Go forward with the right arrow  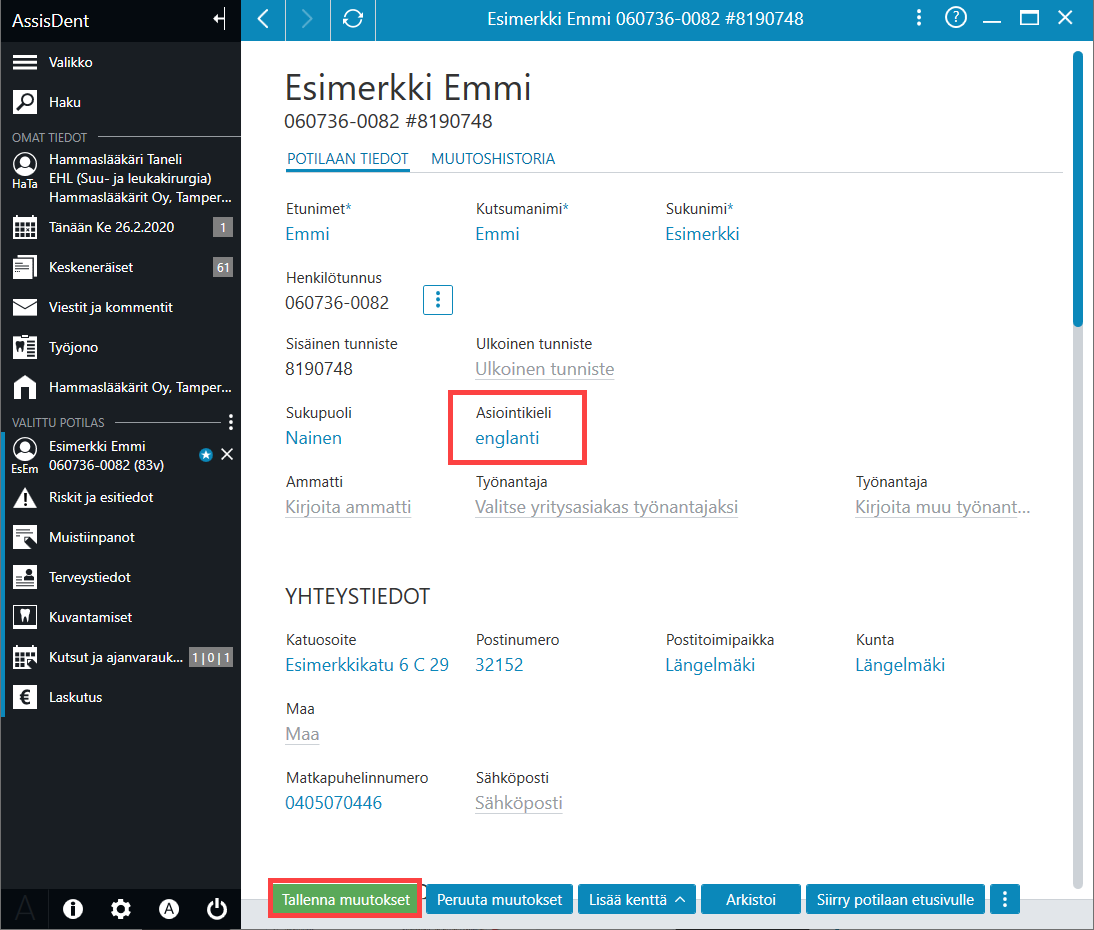[307, 19]
